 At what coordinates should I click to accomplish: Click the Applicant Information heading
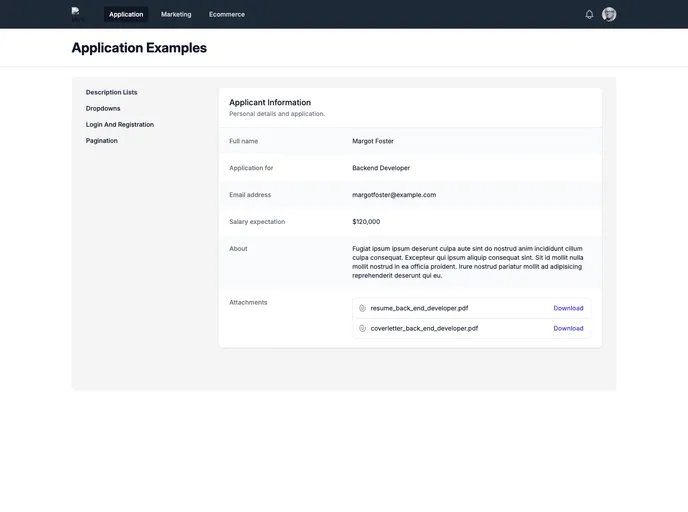(x=270, y=102)
